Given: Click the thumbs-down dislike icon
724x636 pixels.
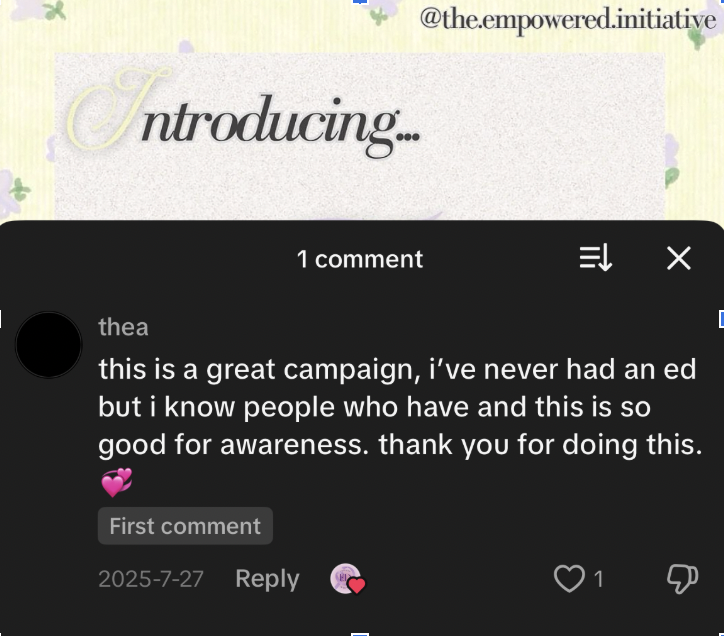Looking at the screenshot, I should 682,579.
